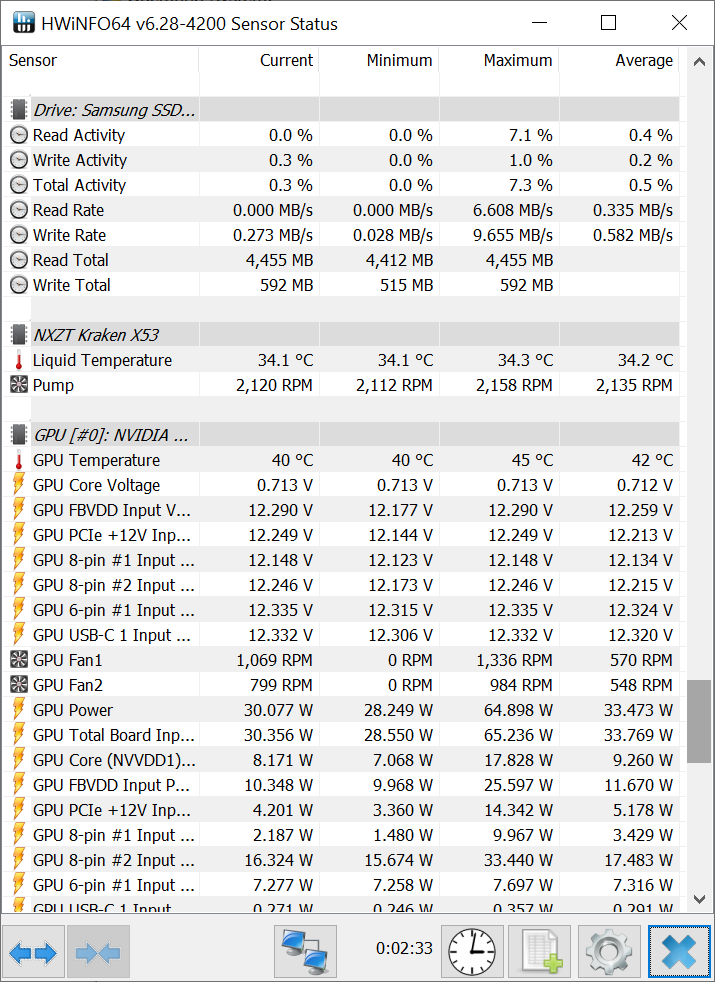Click the clock icon beside Total Activity
The height and width of the screenshot is (982, 715).
coord(19,185)
